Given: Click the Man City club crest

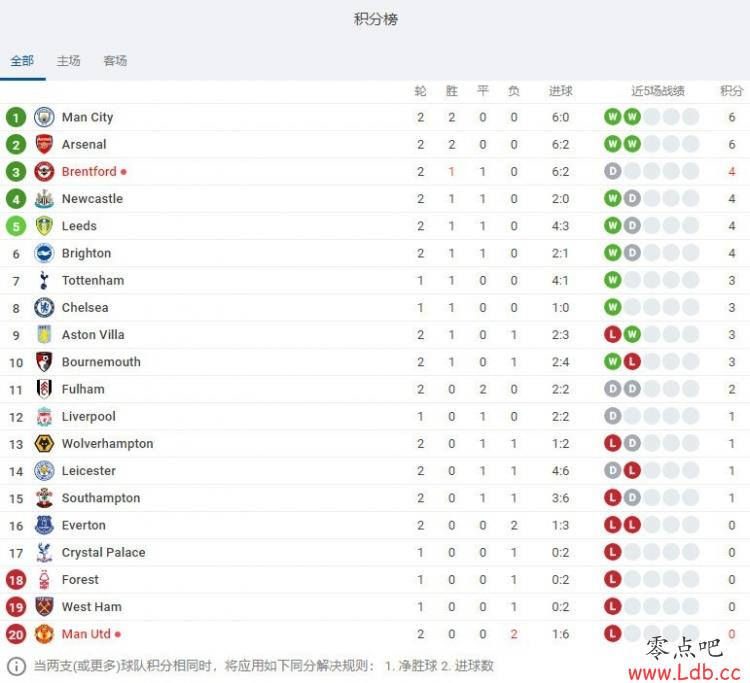Looking at the screenshot, I should tap(44, 117).
